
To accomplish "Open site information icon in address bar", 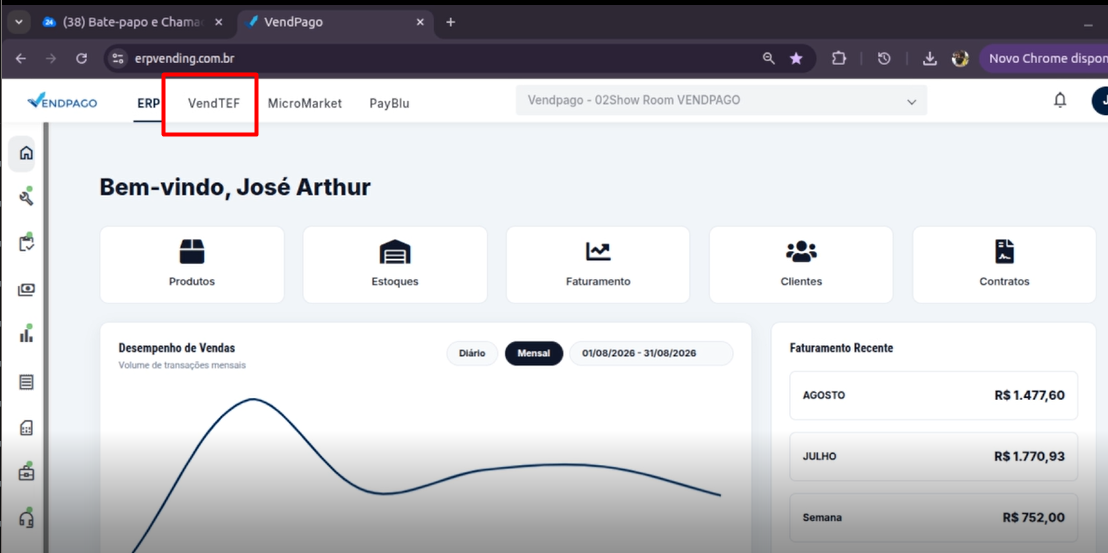I will point(118,59).
